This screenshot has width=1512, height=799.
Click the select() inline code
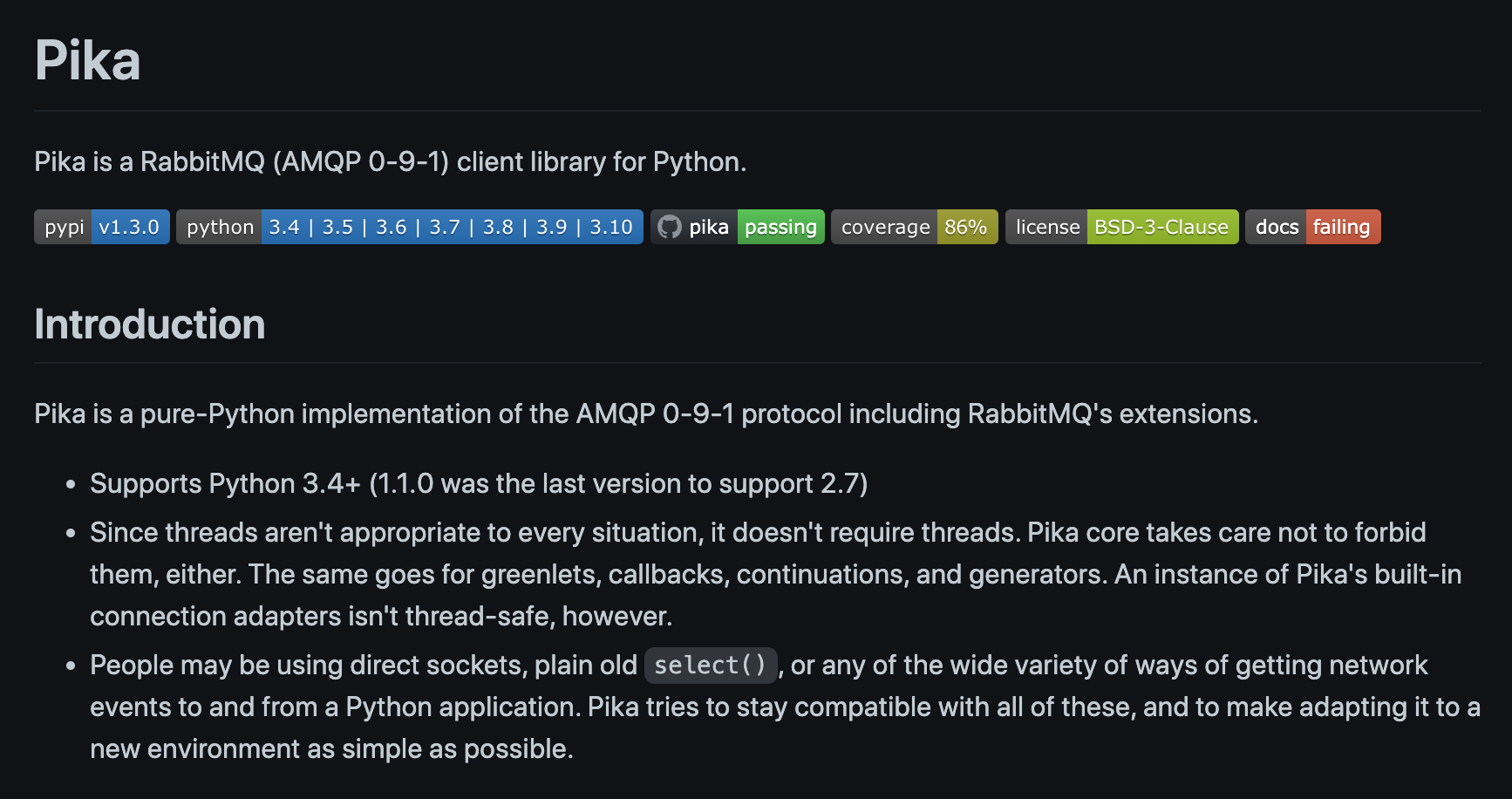pos(711,666)
